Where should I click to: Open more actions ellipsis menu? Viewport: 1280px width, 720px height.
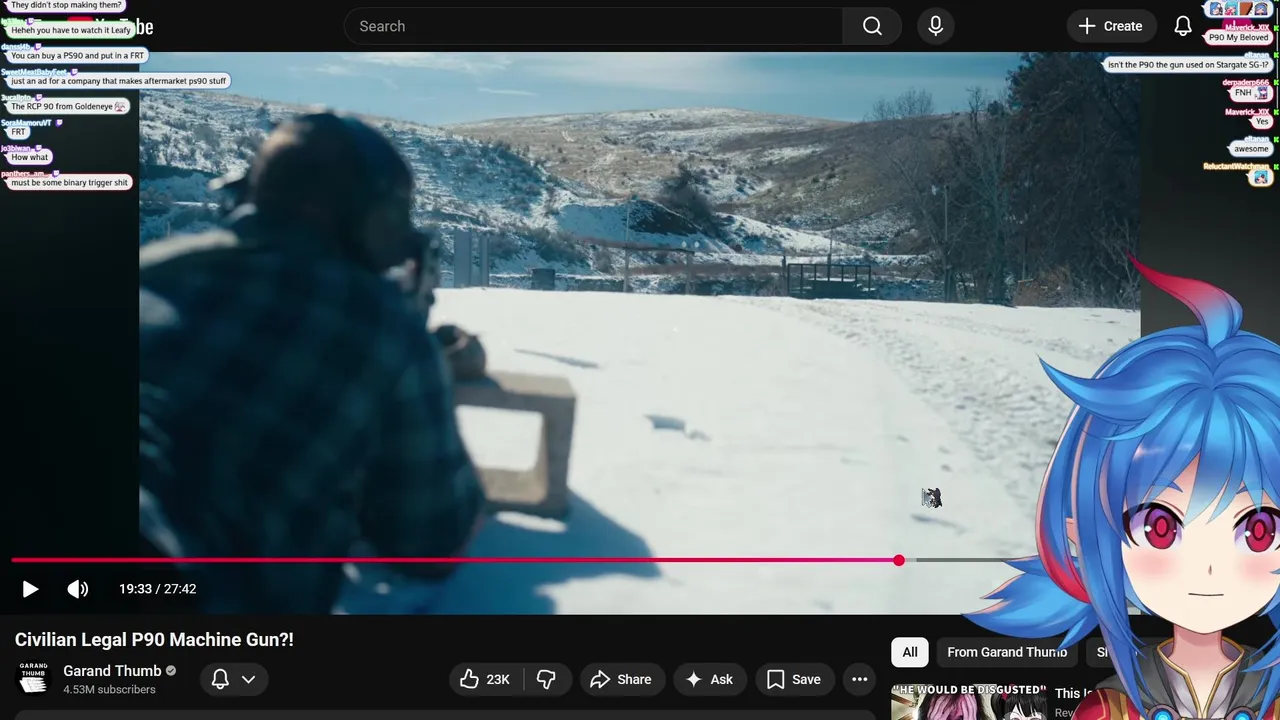point(859,679)
